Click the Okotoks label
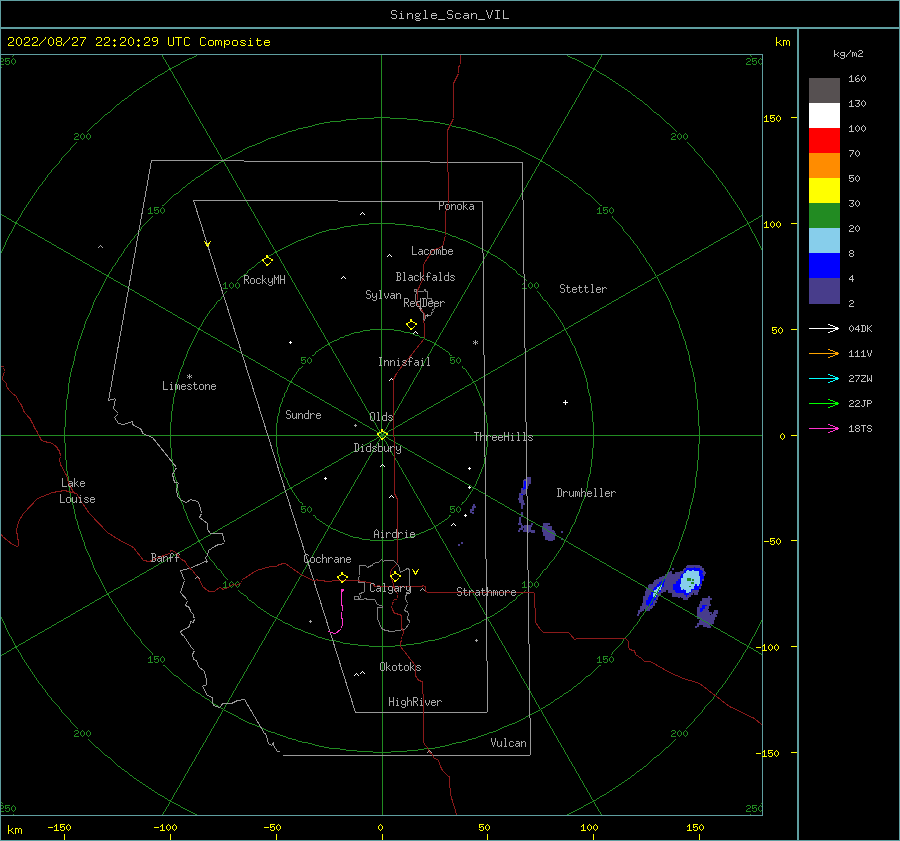This screenshot has height=841, width=900. tap(400, 667)
